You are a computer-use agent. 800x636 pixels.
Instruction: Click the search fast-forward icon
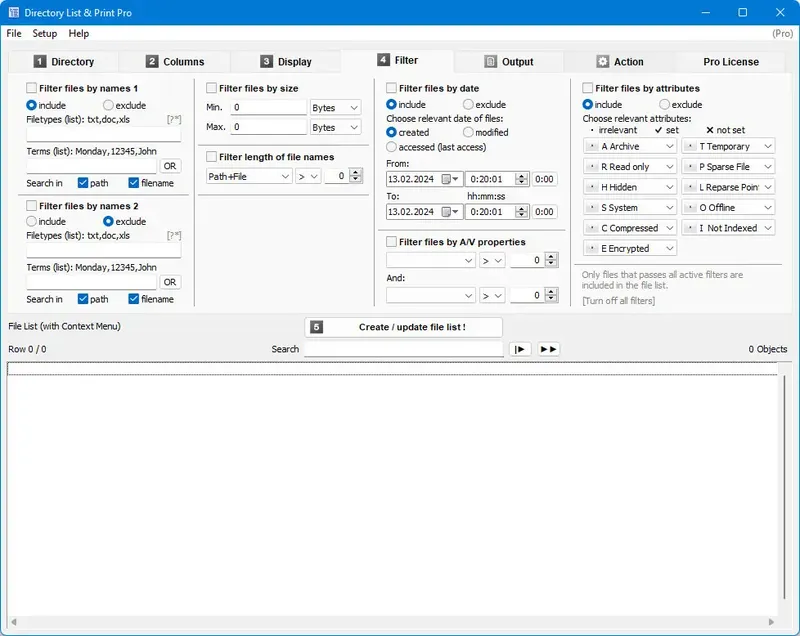[548, 349]
